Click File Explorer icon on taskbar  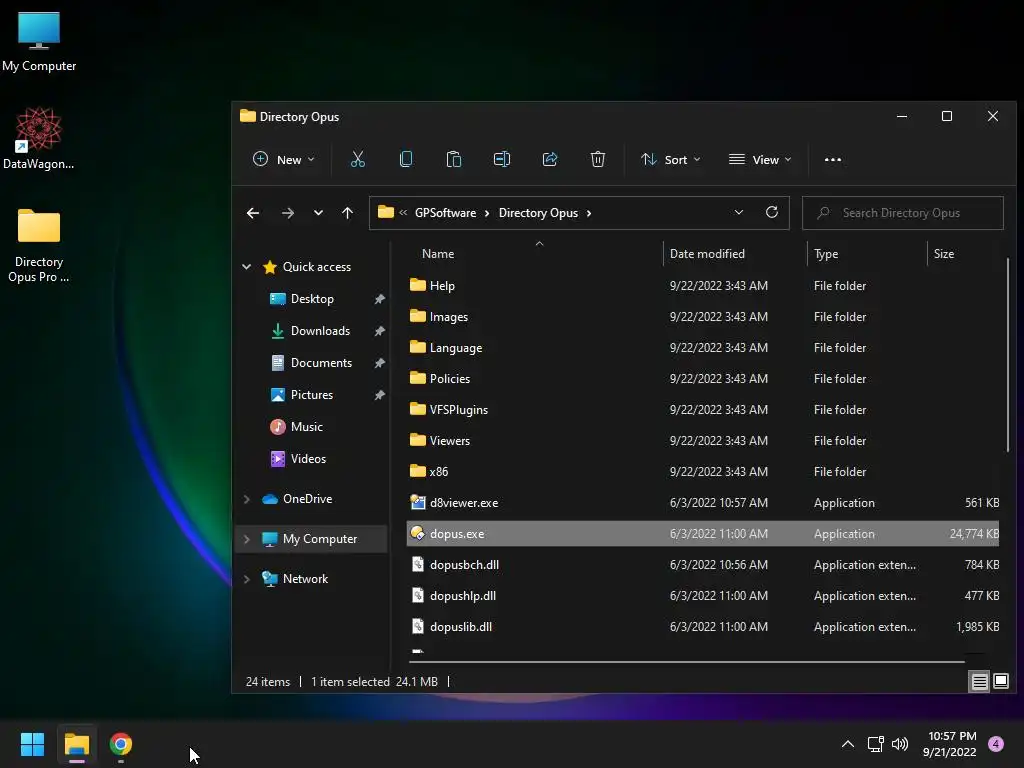76,744
